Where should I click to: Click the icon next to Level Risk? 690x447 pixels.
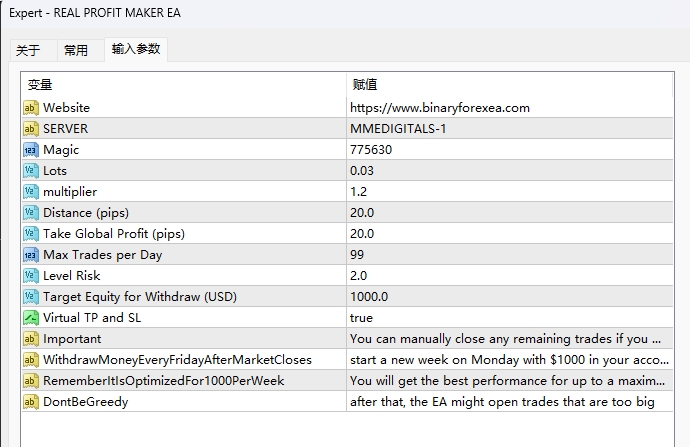coord(30,276)
